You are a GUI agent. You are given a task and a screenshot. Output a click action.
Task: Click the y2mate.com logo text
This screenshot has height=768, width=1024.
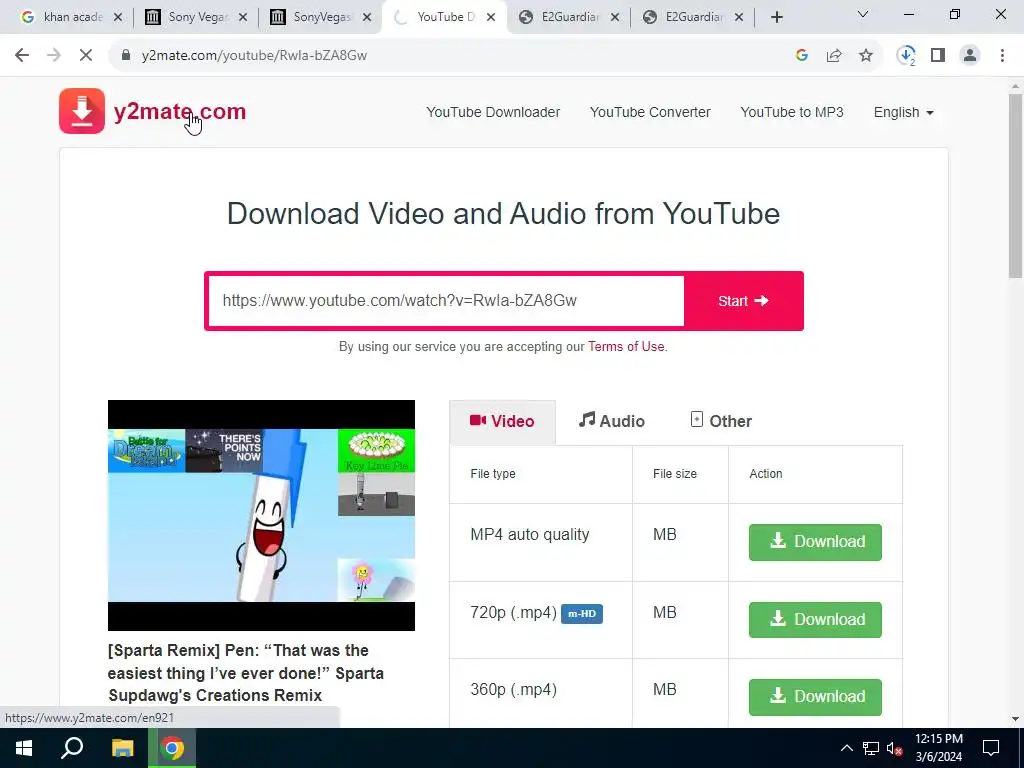180,112
